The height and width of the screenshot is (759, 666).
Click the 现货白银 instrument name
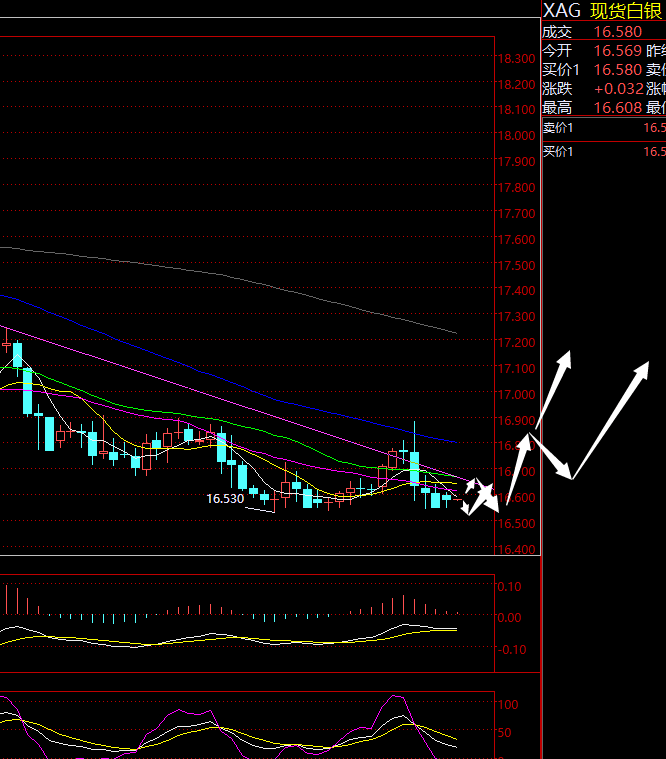(626, 11)
